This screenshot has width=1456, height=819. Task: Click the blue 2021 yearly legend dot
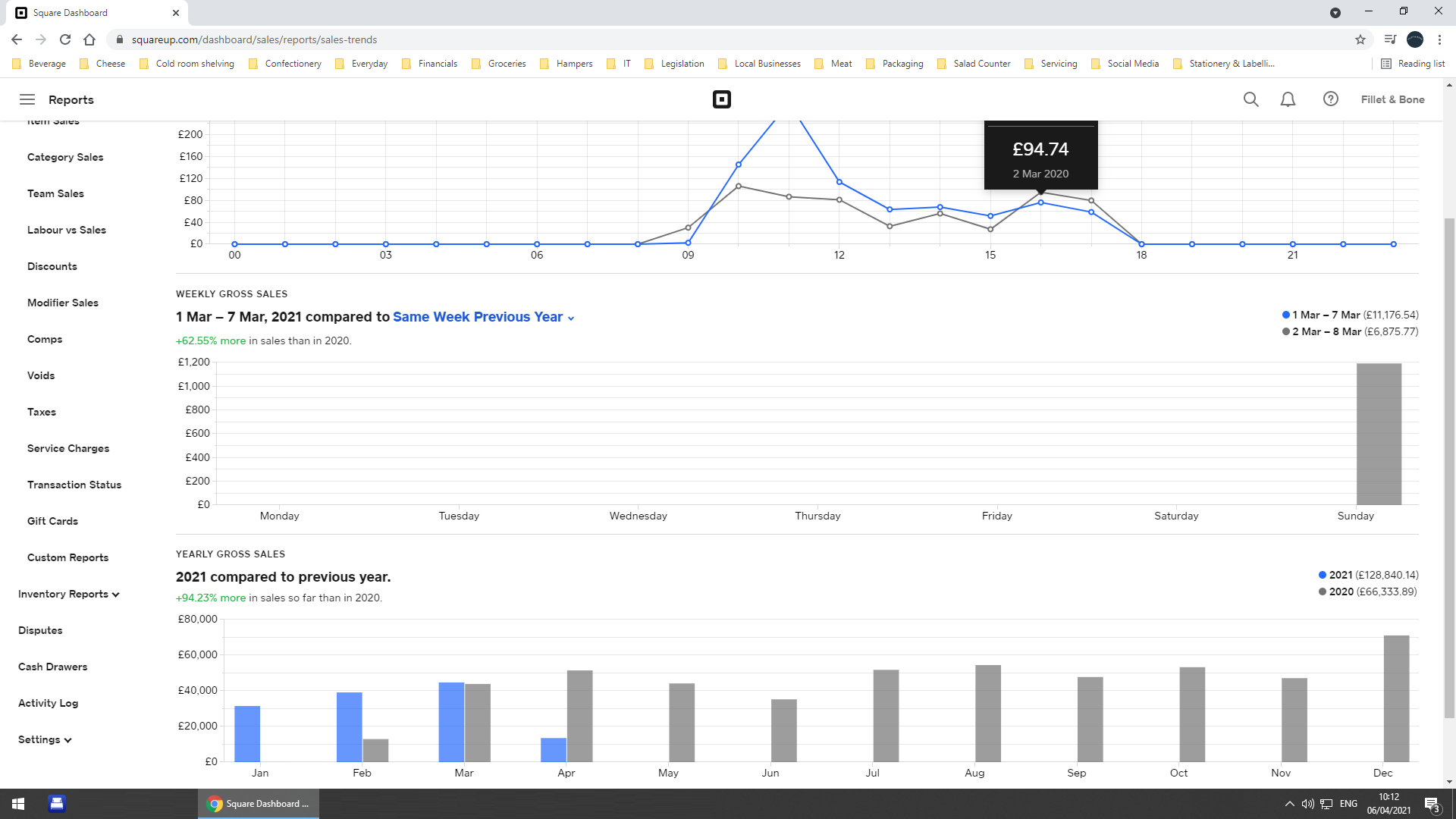pyautogui.click(x=1323, y=575)
